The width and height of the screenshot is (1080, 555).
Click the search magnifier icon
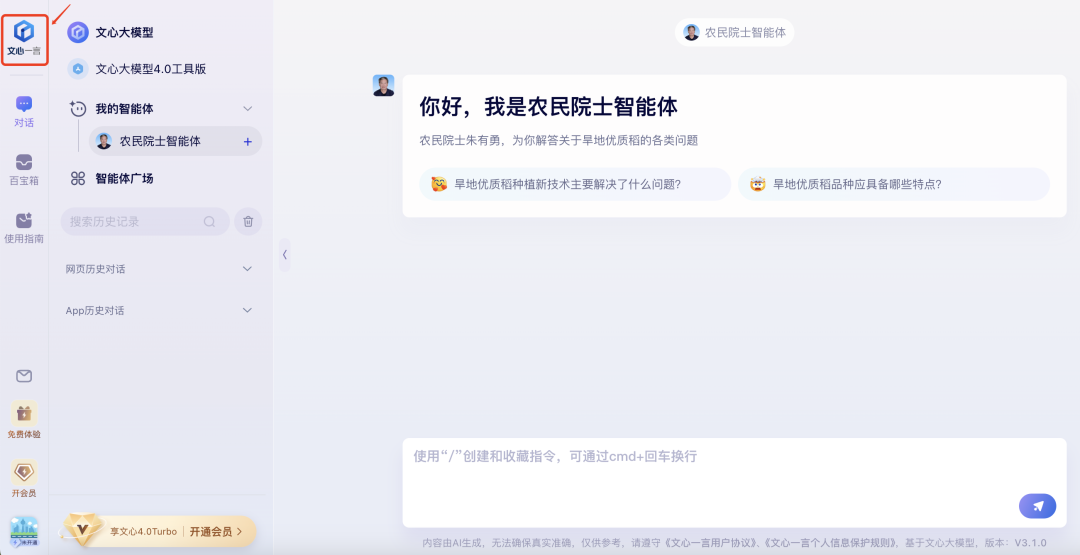209,222
